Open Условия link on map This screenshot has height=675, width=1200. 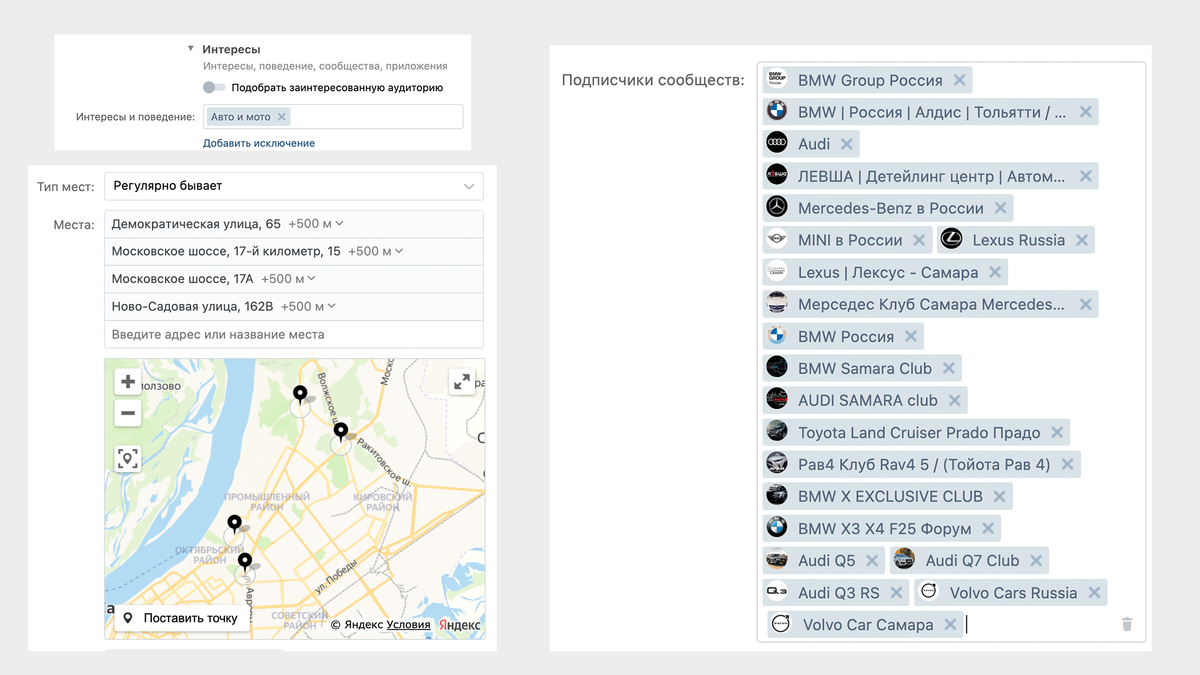coord(408,625)
